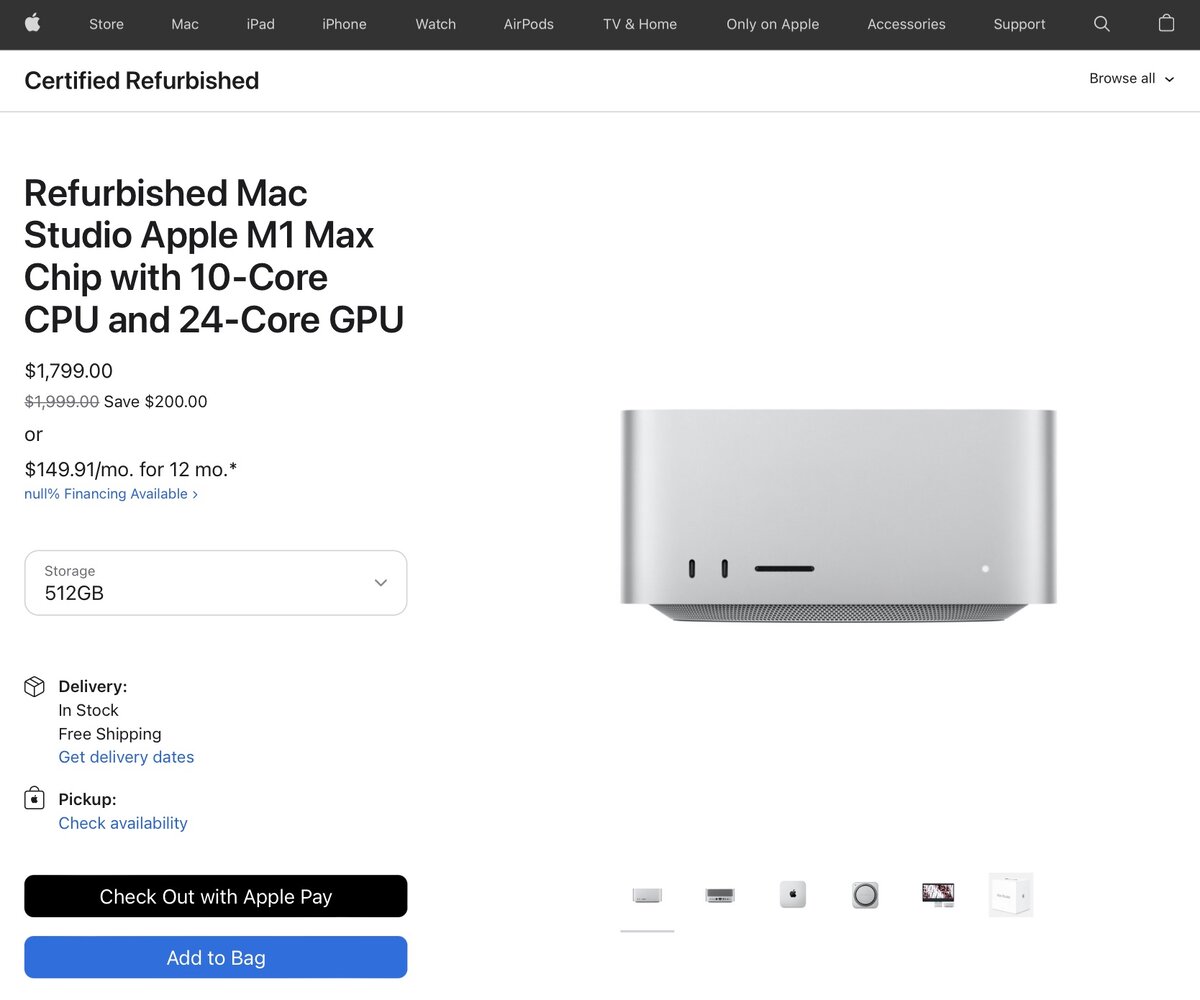Open the search magnifier icon
Screen dimensions: 1200x1000
(1102, 24)
